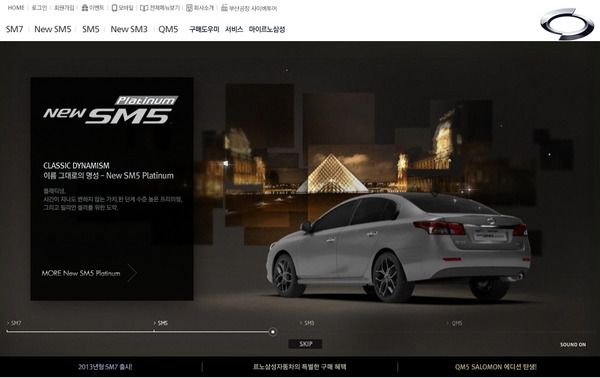Image resolution: width=600 pixels, height=378 pixels.
Task: Click the silver SM5 car image
Action: (398, 247)
